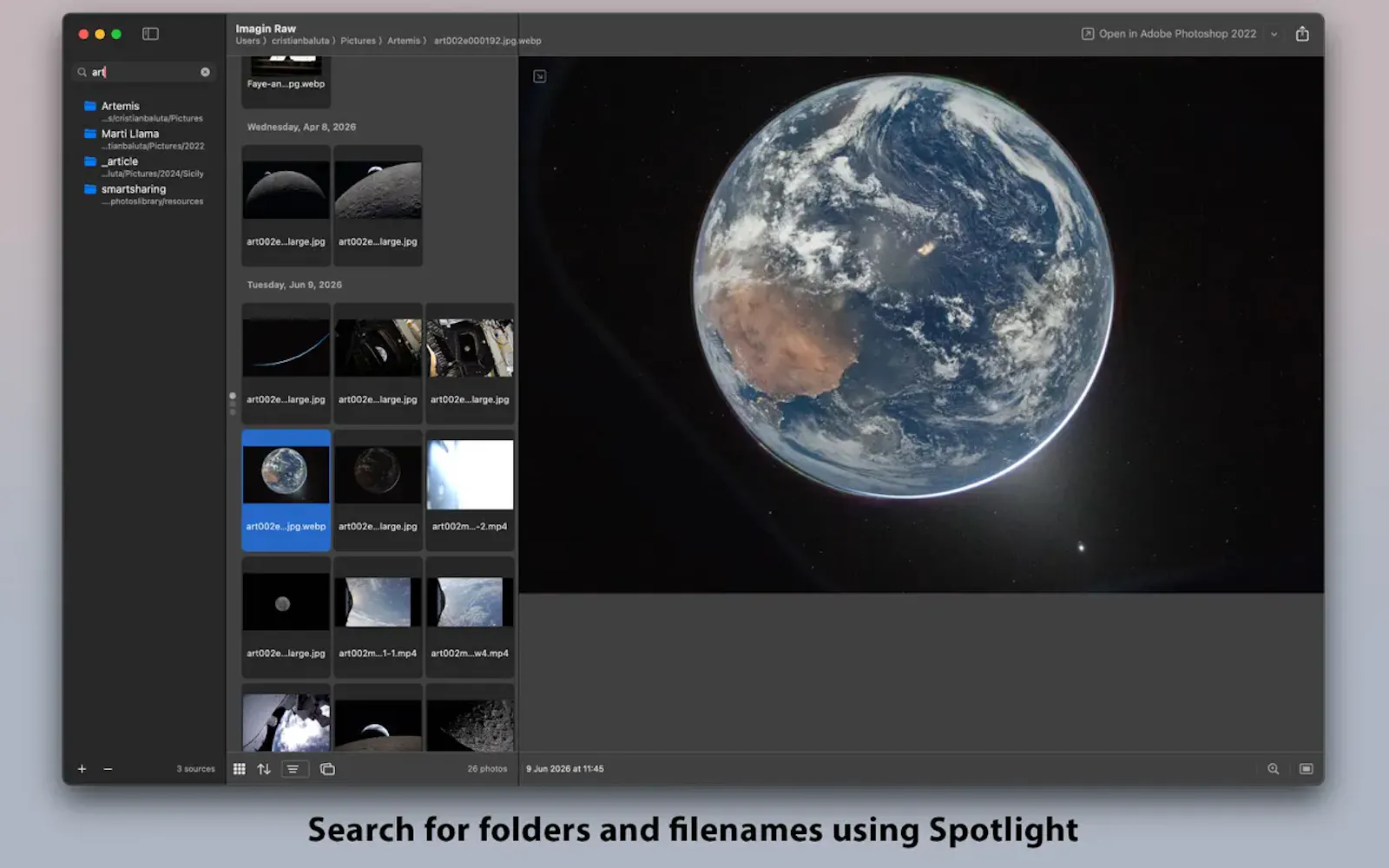Toggle the grouping lines button

[294, 769]
